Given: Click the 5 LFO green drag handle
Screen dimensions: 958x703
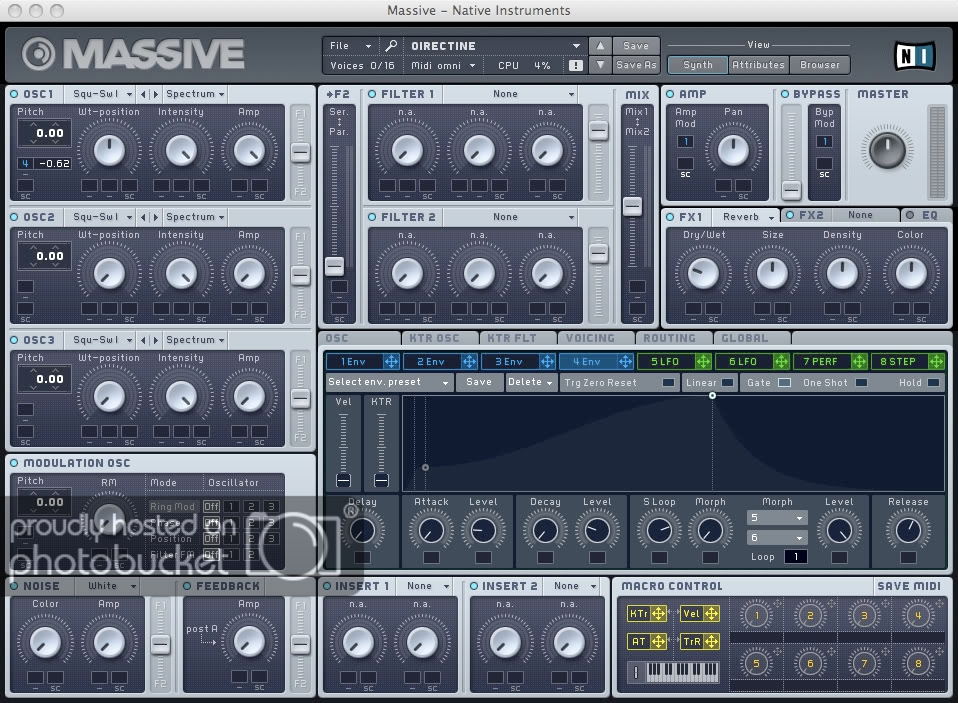Looking at the screenshot, I should 702,361.
